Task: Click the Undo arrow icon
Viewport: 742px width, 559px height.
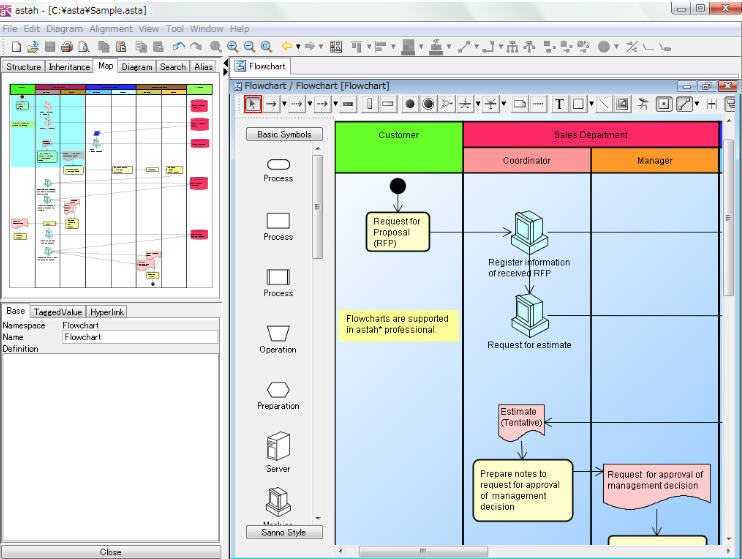Action: coord(178,47)
